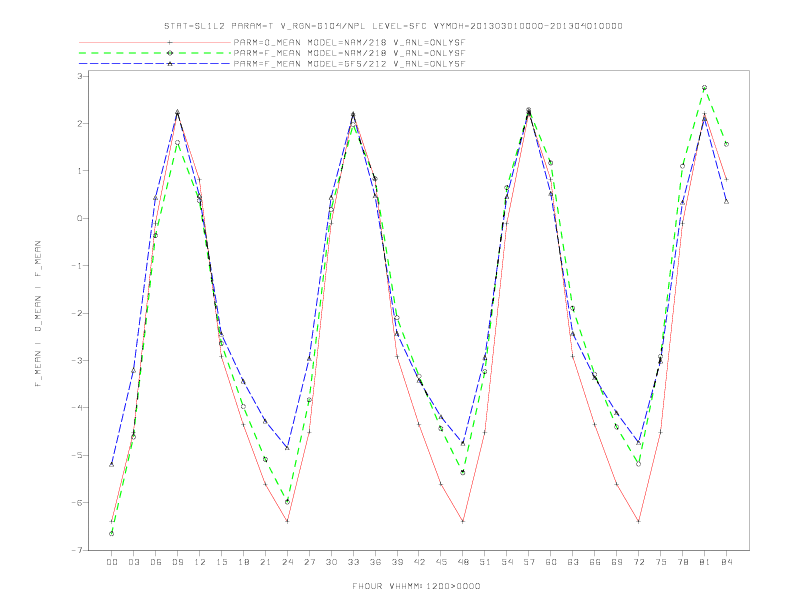The height and width of the screenshot is (612, 792).
Task: Click the x-axis tick label 66
Action: click(595, 562)
